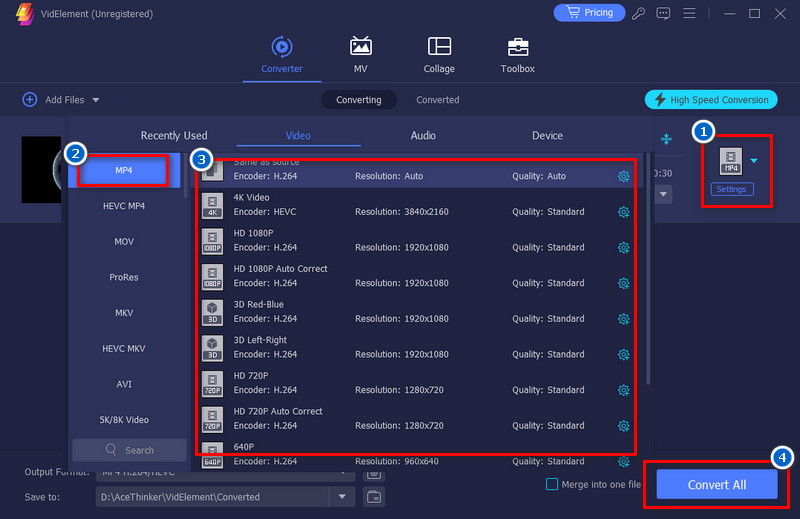Viewport: 800px width, 519px height.
Task: Select the Audio format tab
Action: coord(423,135)
